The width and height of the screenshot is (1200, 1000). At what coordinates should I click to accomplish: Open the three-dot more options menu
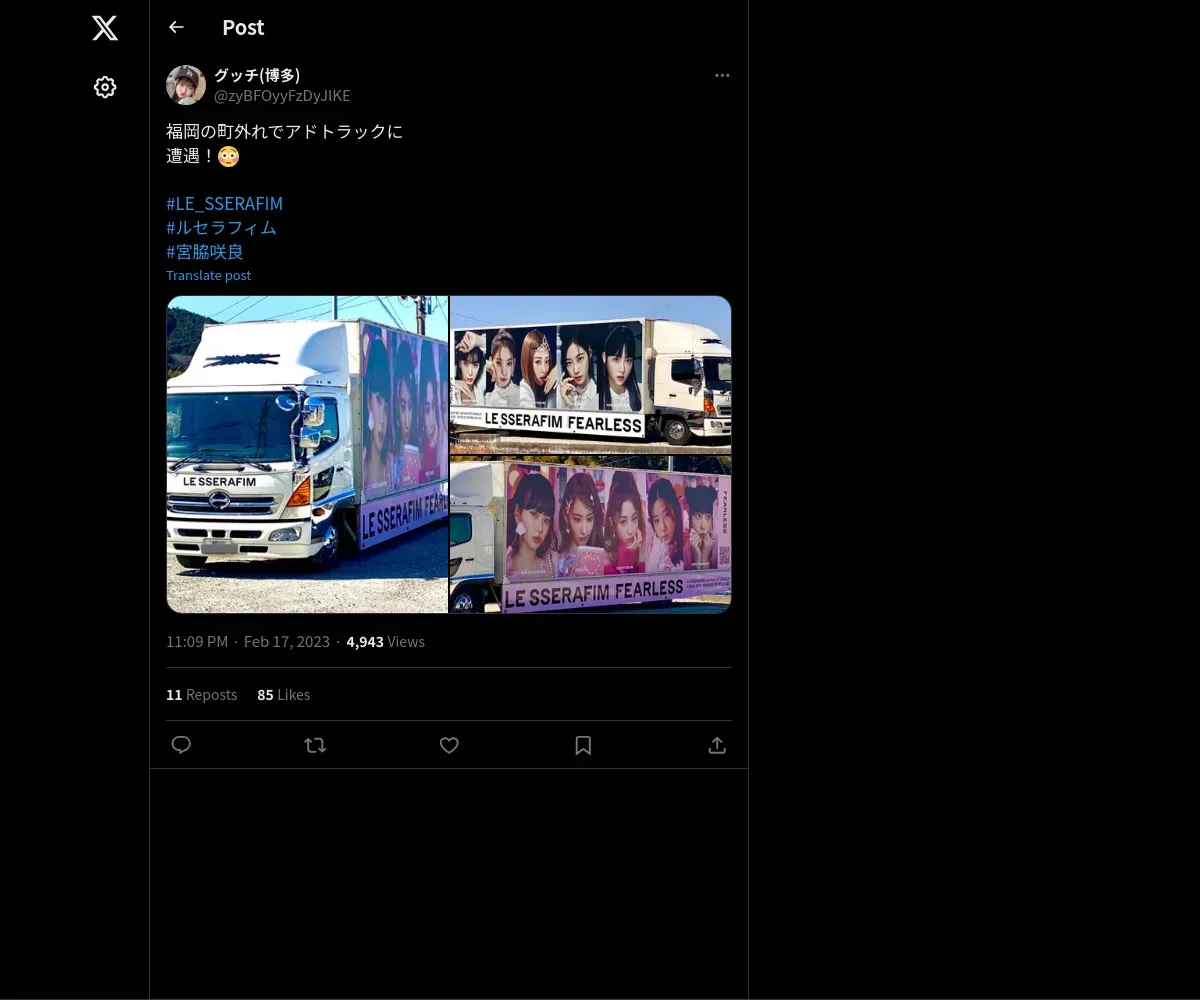click(722, 75)
